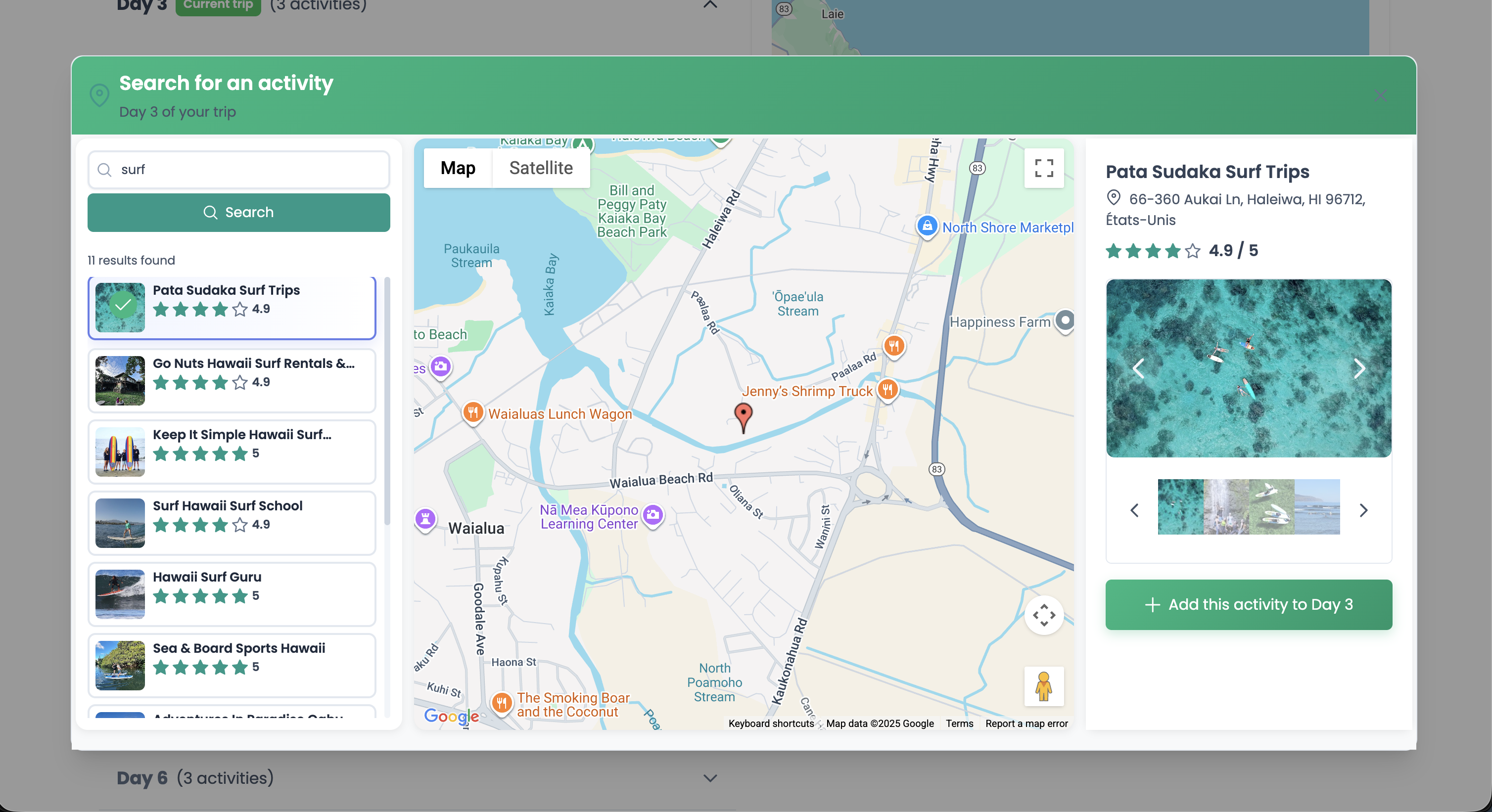Click Nā Mea Kūpono Learning Center camera icon
The height and width of the screenshot is (812, 1492).
[x=653, y=514]
